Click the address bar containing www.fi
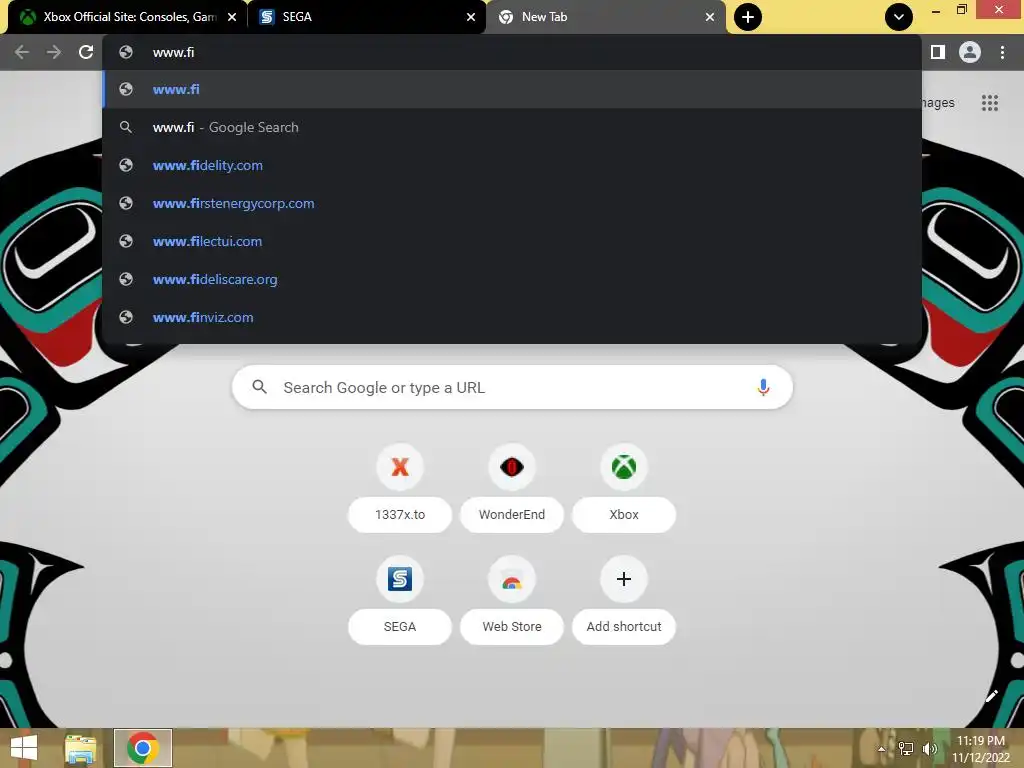This screenshot has width=1024, height=768. coord(512,52)
